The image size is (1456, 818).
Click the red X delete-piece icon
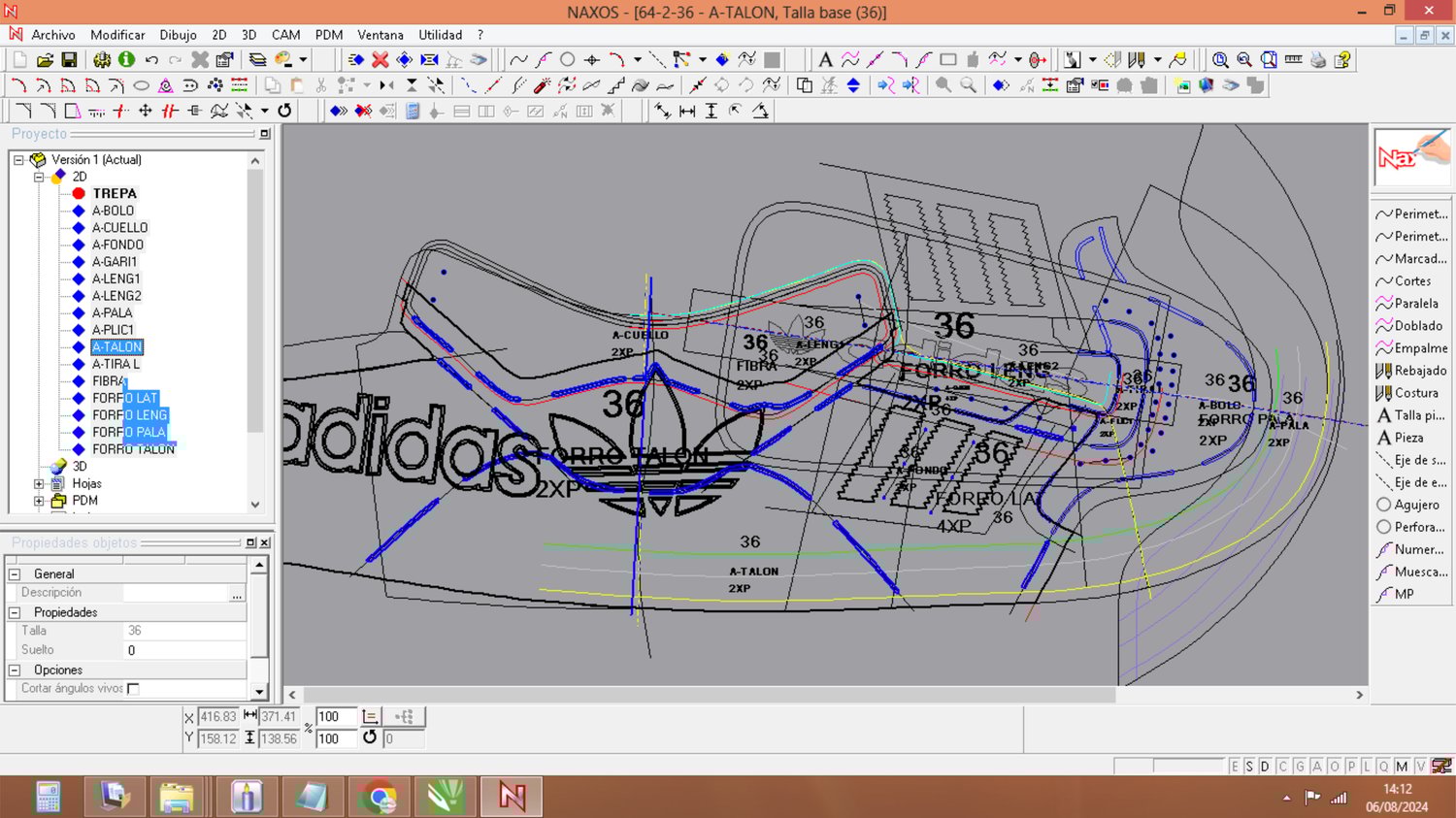[x=381, y=60]
